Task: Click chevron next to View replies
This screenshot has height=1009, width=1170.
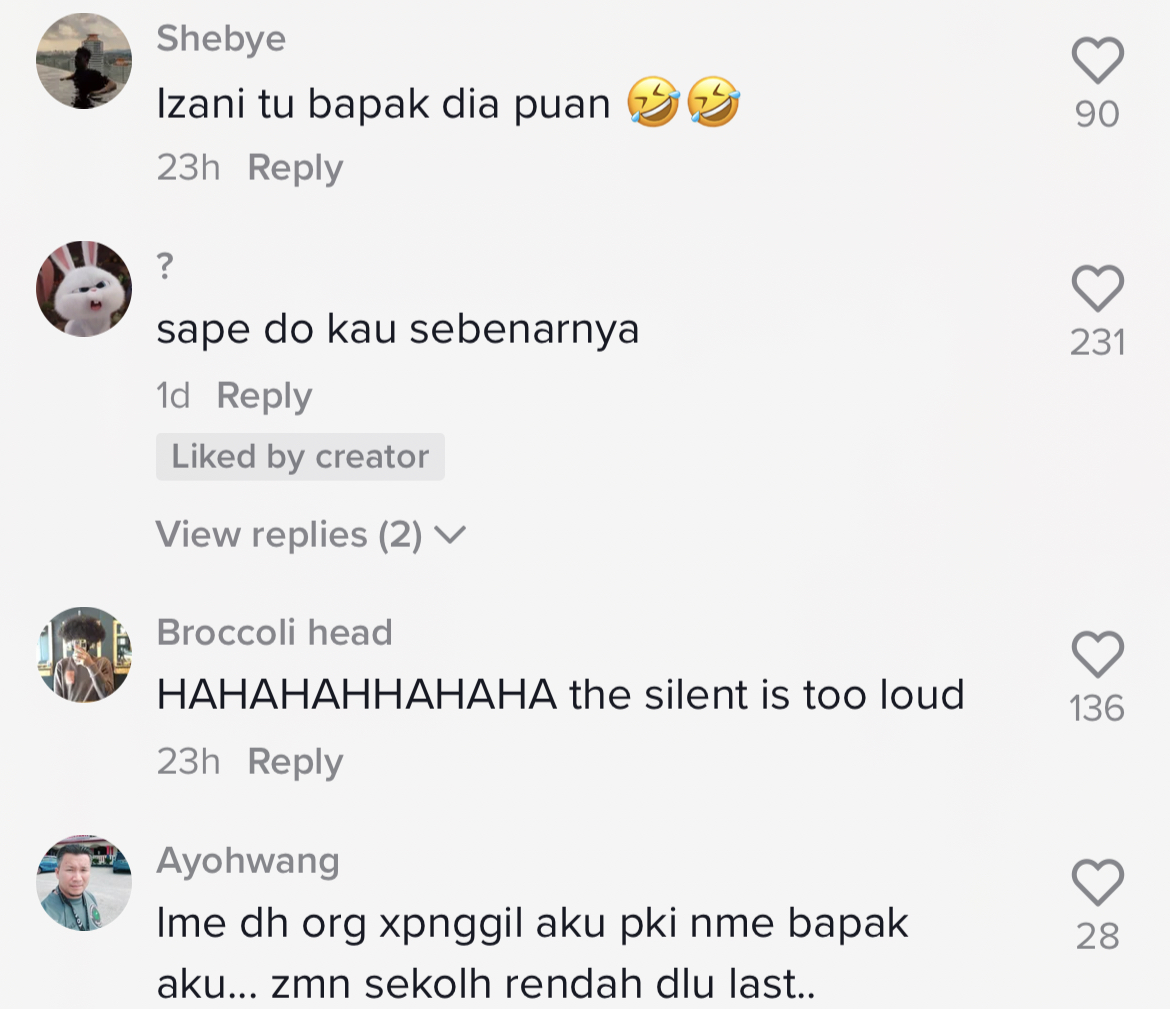Action: click(x=452, y=536)
